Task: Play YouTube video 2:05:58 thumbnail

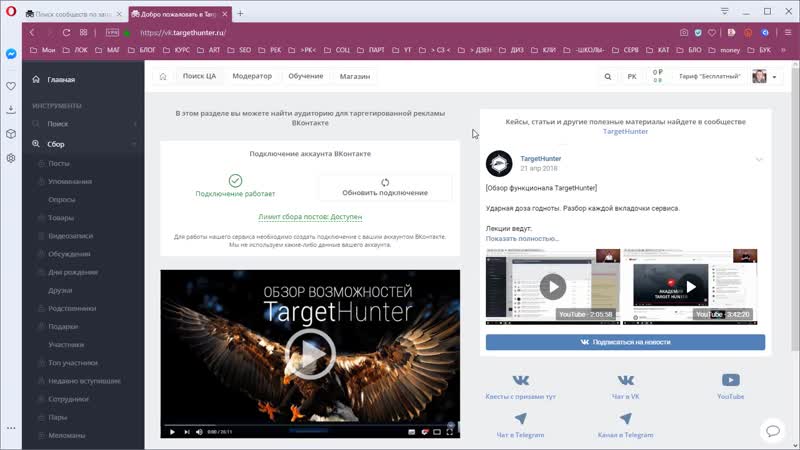Action: [553, 287]
